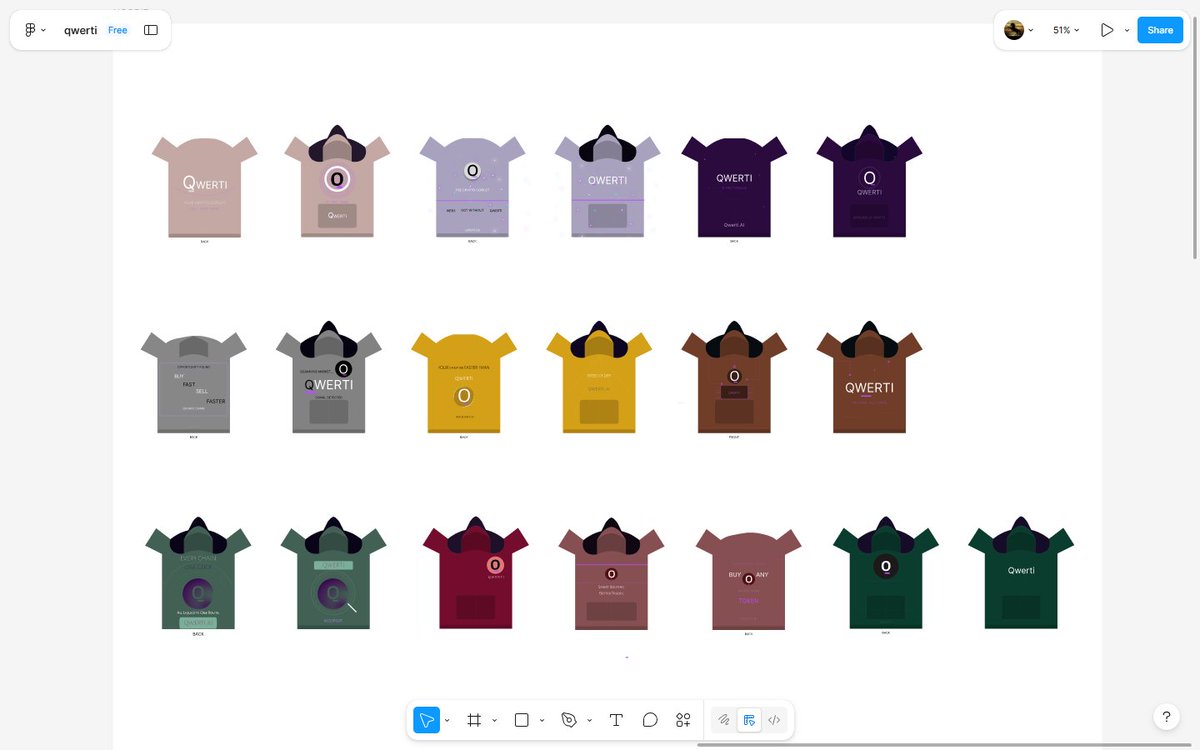The height and width of the screenshot is (750, 1200).
Task: Select the dark green Qwerti text shirt
Action: click(1021, 573)
